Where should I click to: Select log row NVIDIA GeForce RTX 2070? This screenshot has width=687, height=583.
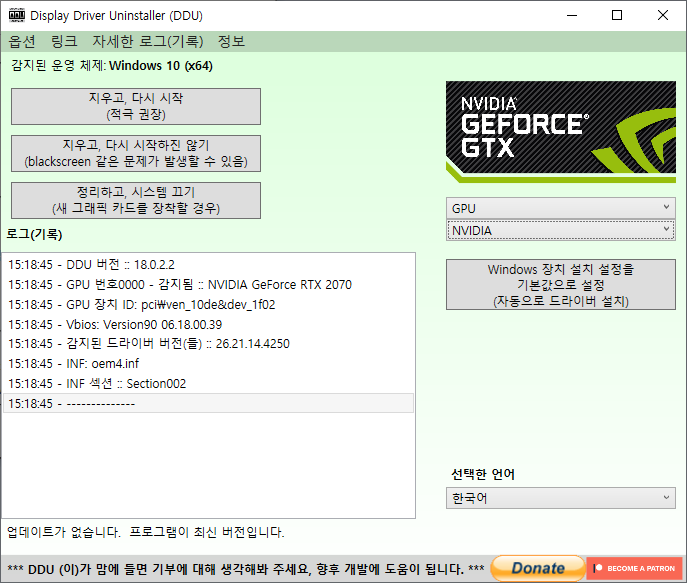coord(208,285)
